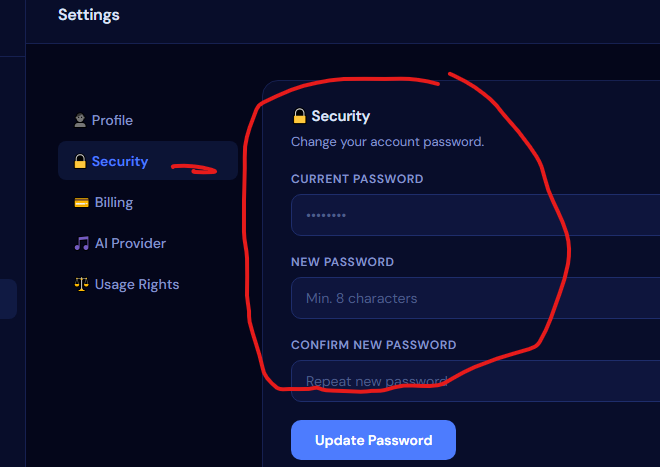Click the lock icon in Security sidebar item
This screenshot has height=467, width=660.
(x=80, y=161)
